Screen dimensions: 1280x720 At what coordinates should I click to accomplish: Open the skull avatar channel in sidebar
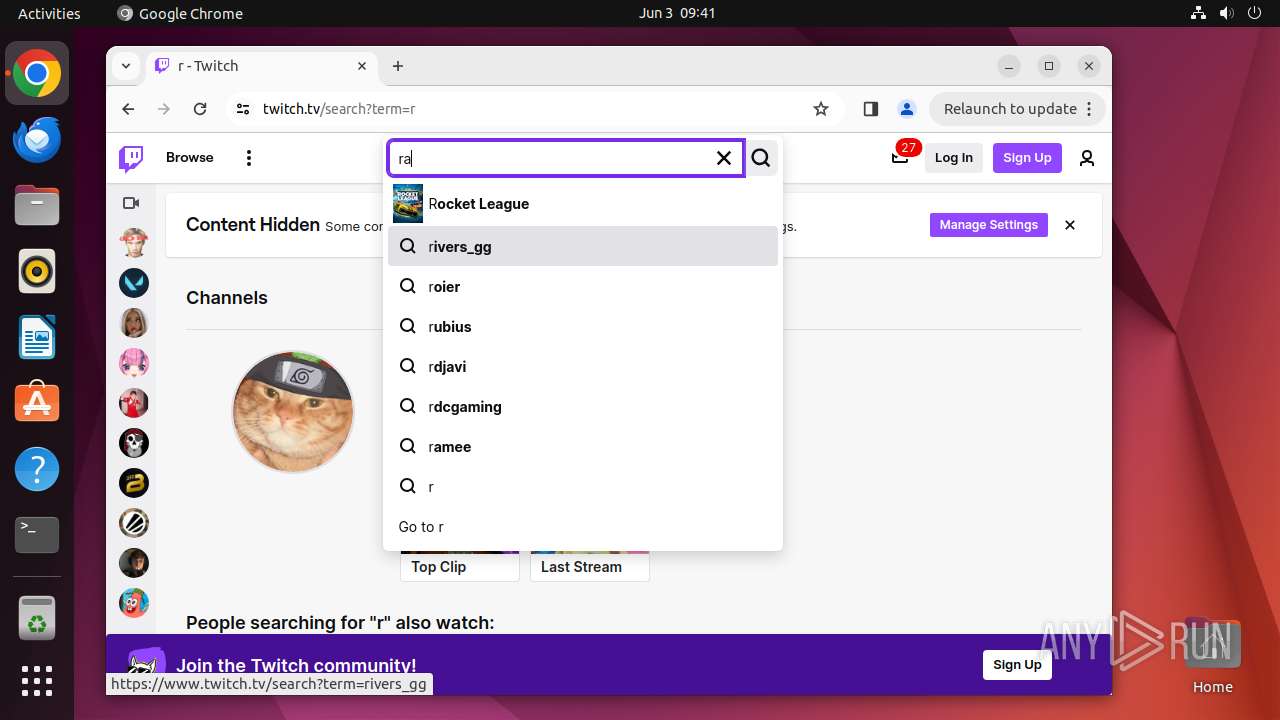[134, 442]
